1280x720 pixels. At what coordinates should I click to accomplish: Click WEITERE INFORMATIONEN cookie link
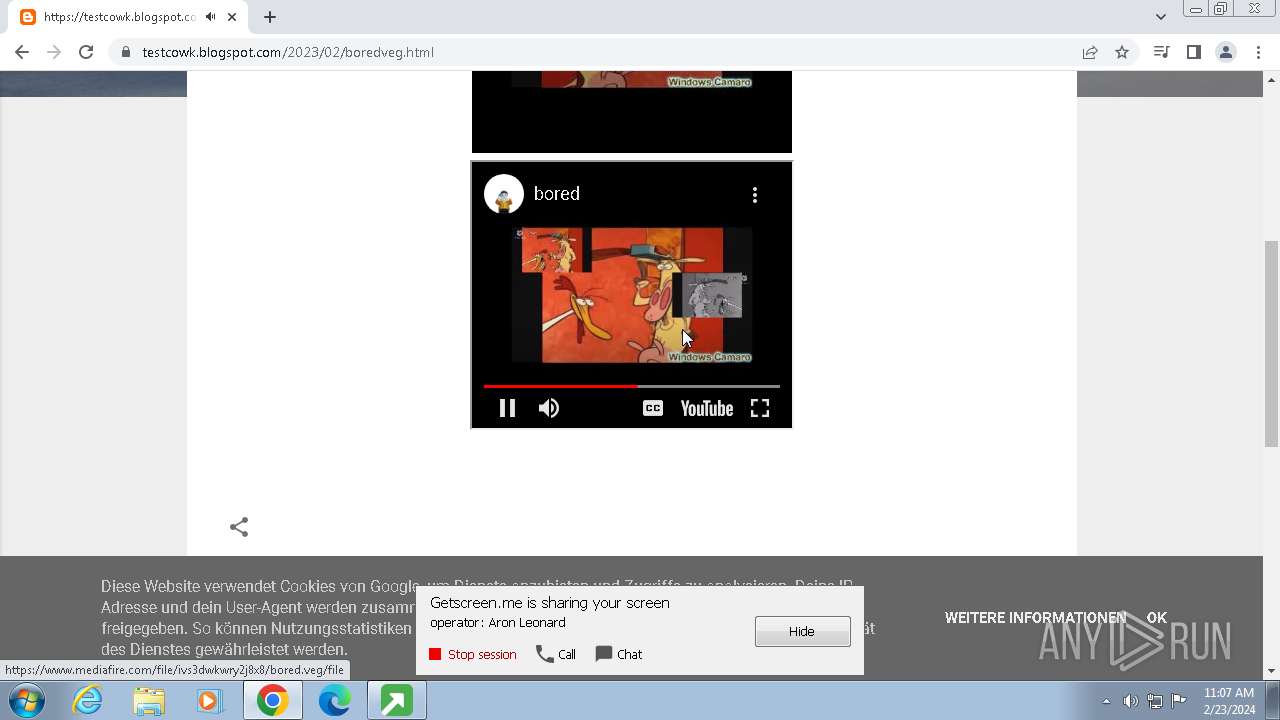click(x=1035, y=618)
